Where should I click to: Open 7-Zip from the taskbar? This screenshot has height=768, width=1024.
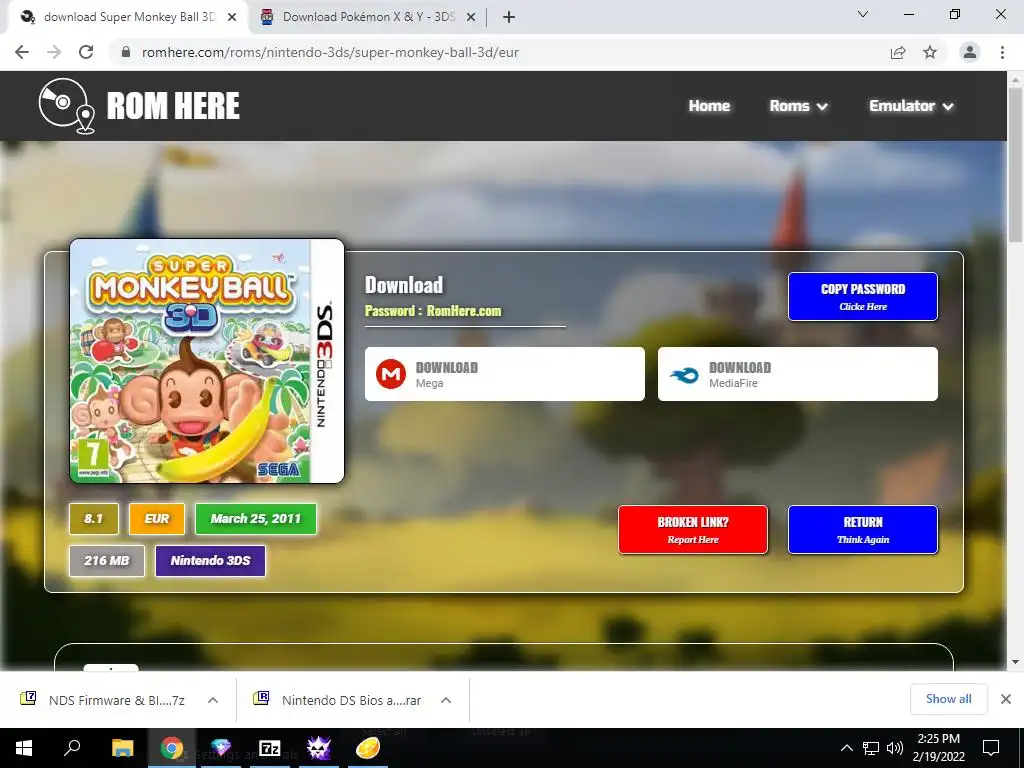click(x=270, y=748)
